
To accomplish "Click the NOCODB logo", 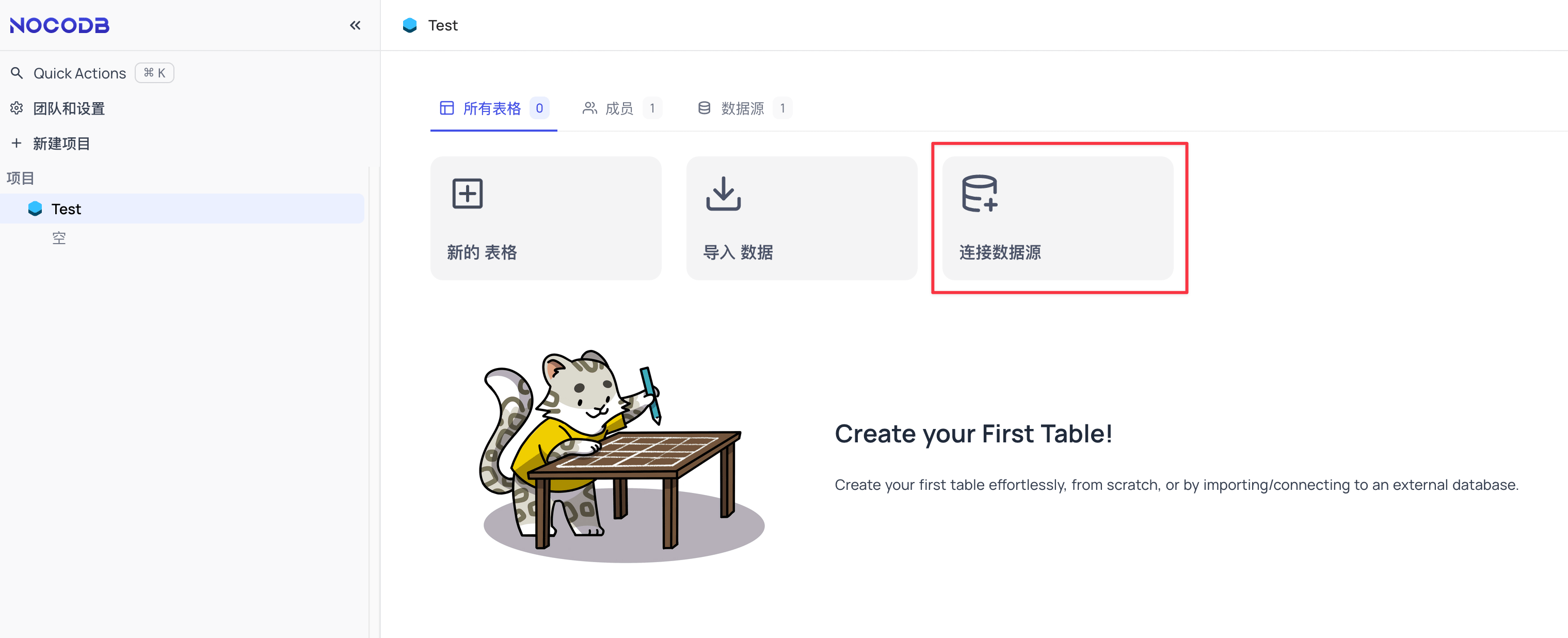I will tap(59, 25).
